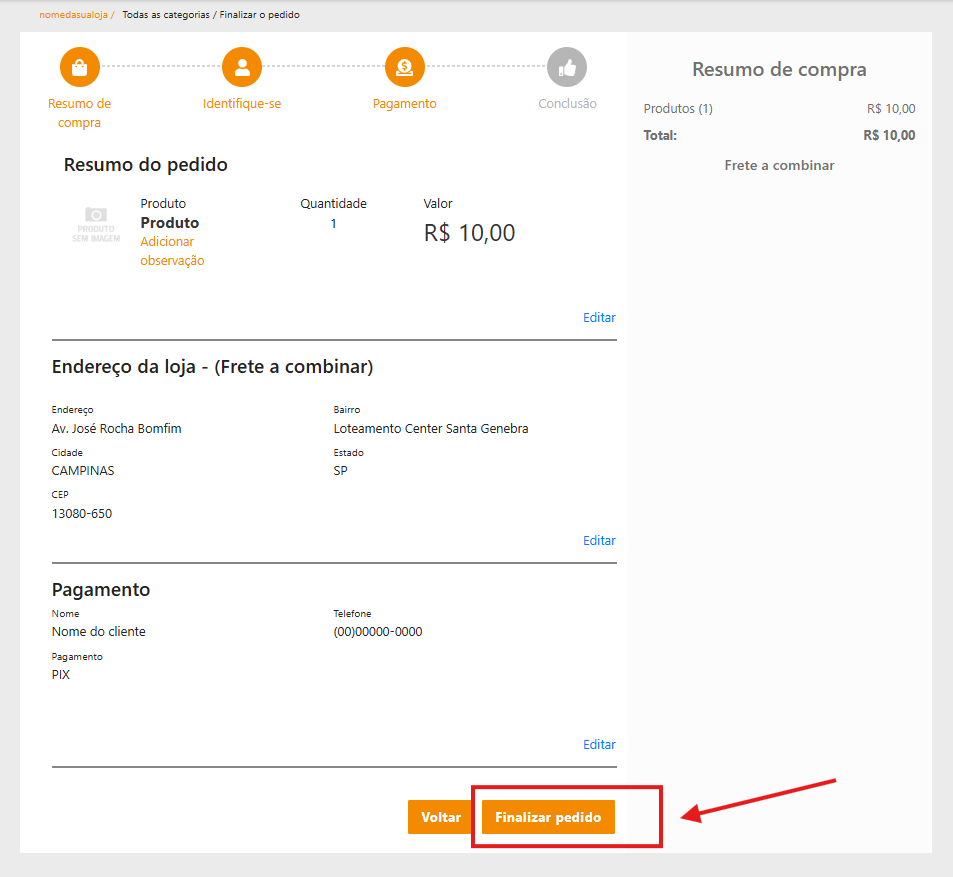The image size is (953, 877).
Task: Open nomedasualoja breadcrumb link
Action: coord(75,15)
